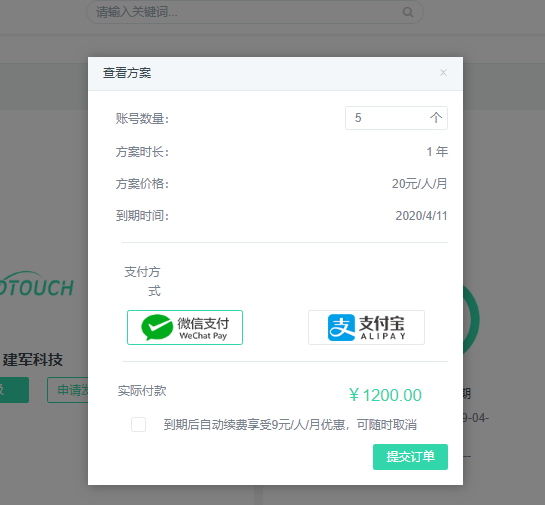This screenshot has height=505, width=545.
Task: Click the green progress ring behind dialog
Action: [471, 320]
